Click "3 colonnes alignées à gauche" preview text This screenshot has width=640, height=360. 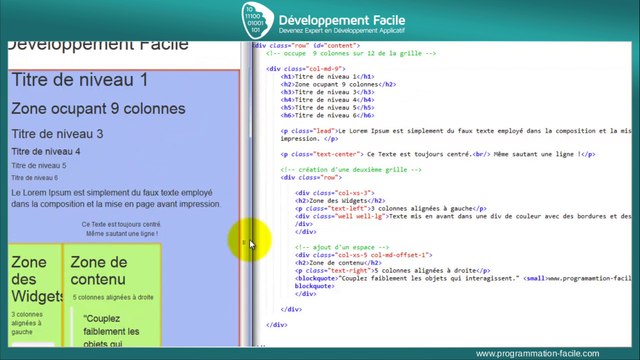click(27, 323)
